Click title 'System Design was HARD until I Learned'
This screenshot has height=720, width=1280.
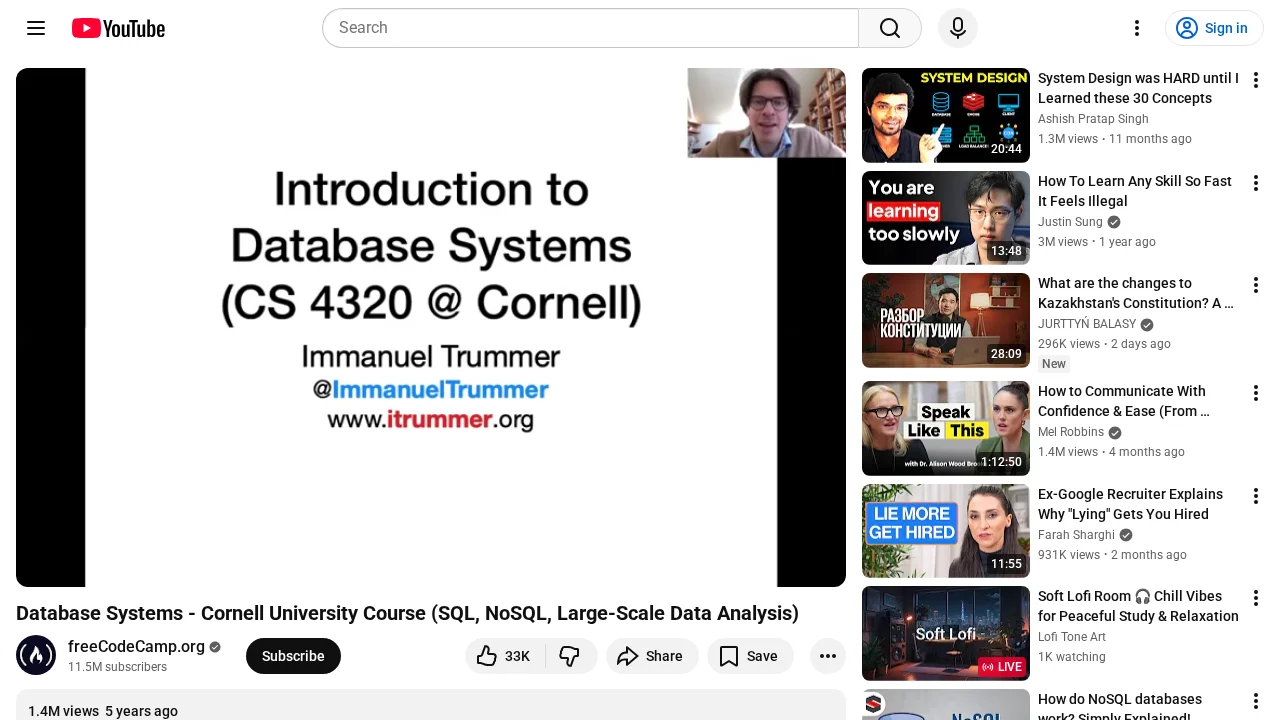pos(1138,88)
